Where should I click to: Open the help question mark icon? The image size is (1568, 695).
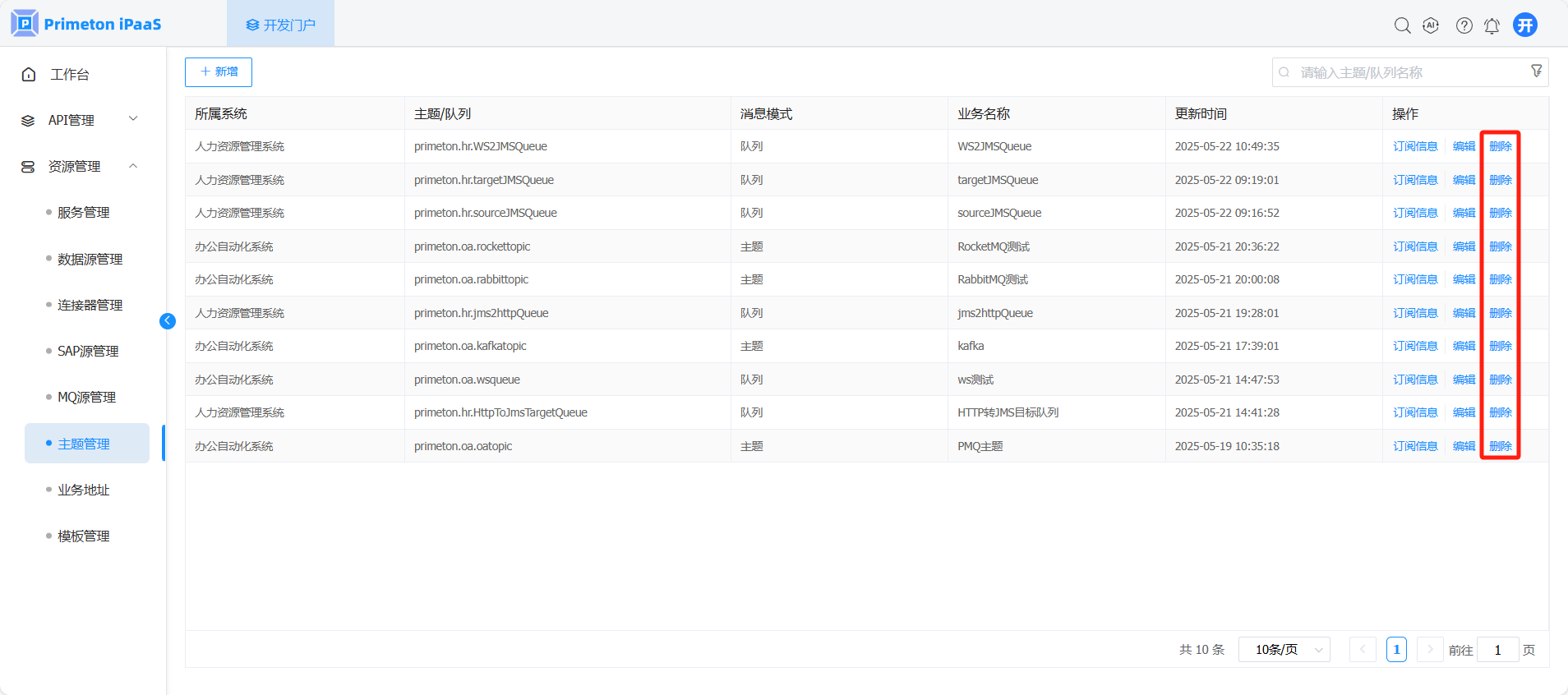click(x=1464, y=25)
